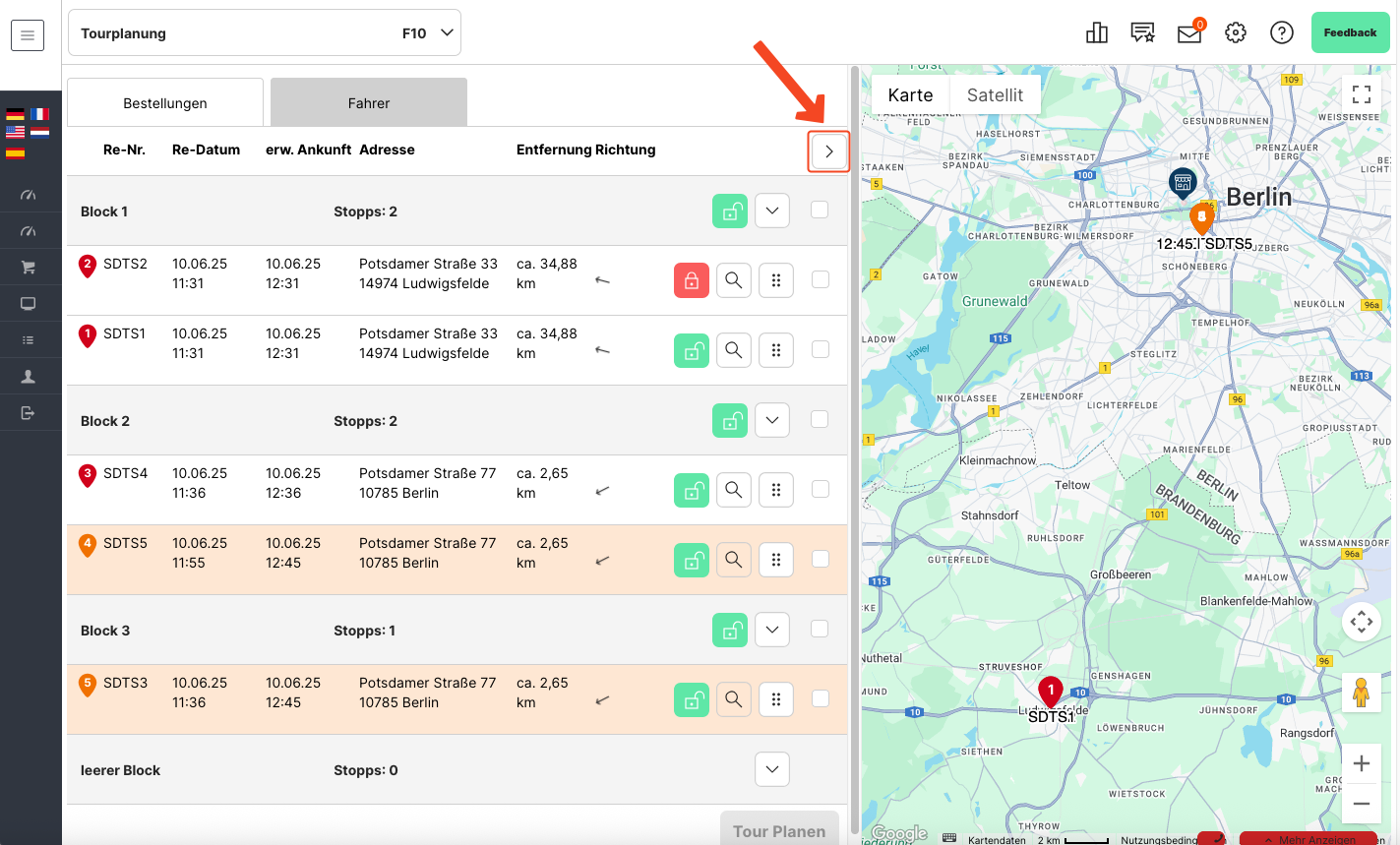Open magnifier details for SDTS5
The width and height of the screenshot is (1400, 845).
coord(734,560)
